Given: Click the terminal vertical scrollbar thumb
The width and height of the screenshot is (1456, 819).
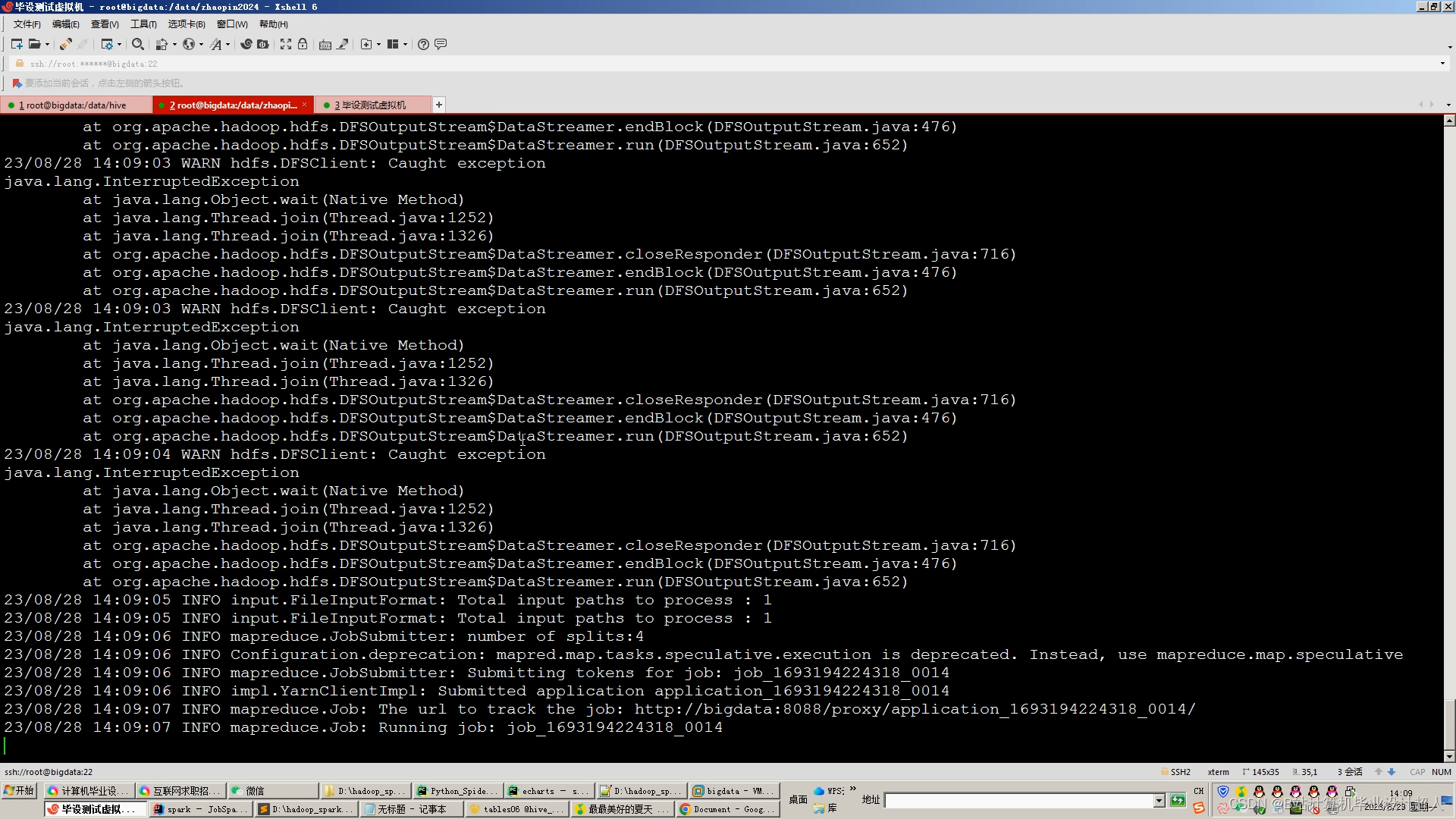Looking at the screenshot, I should click(x=1449, y=724).
